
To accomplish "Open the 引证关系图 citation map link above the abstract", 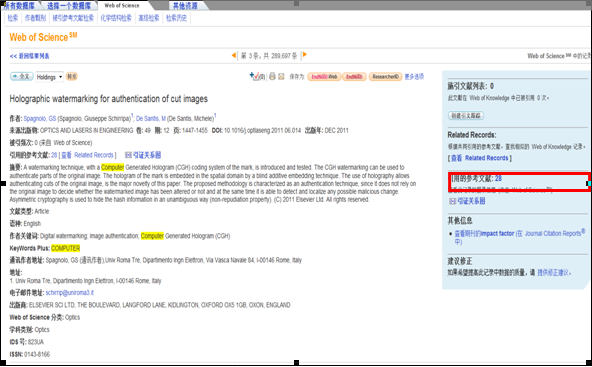I will [x=143, y=155].
